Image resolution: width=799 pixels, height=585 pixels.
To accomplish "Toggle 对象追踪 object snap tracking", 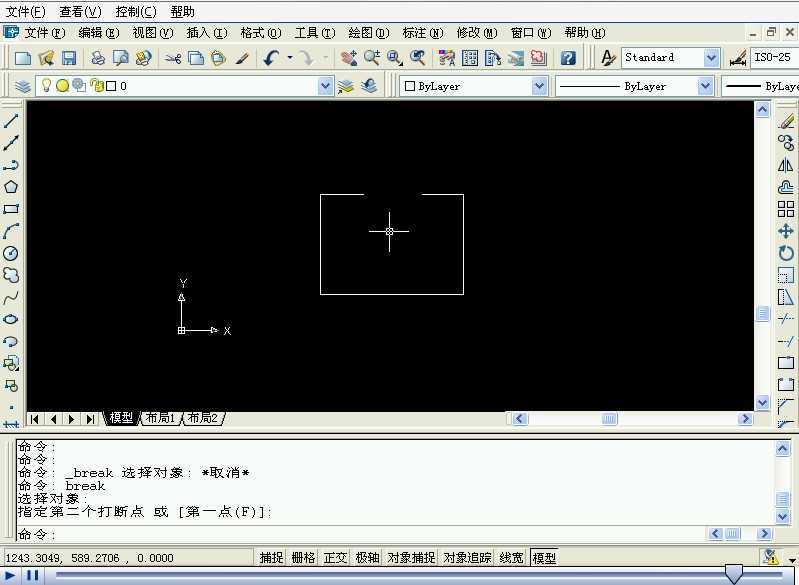I will pyautogui.click(x=467, y=557).
